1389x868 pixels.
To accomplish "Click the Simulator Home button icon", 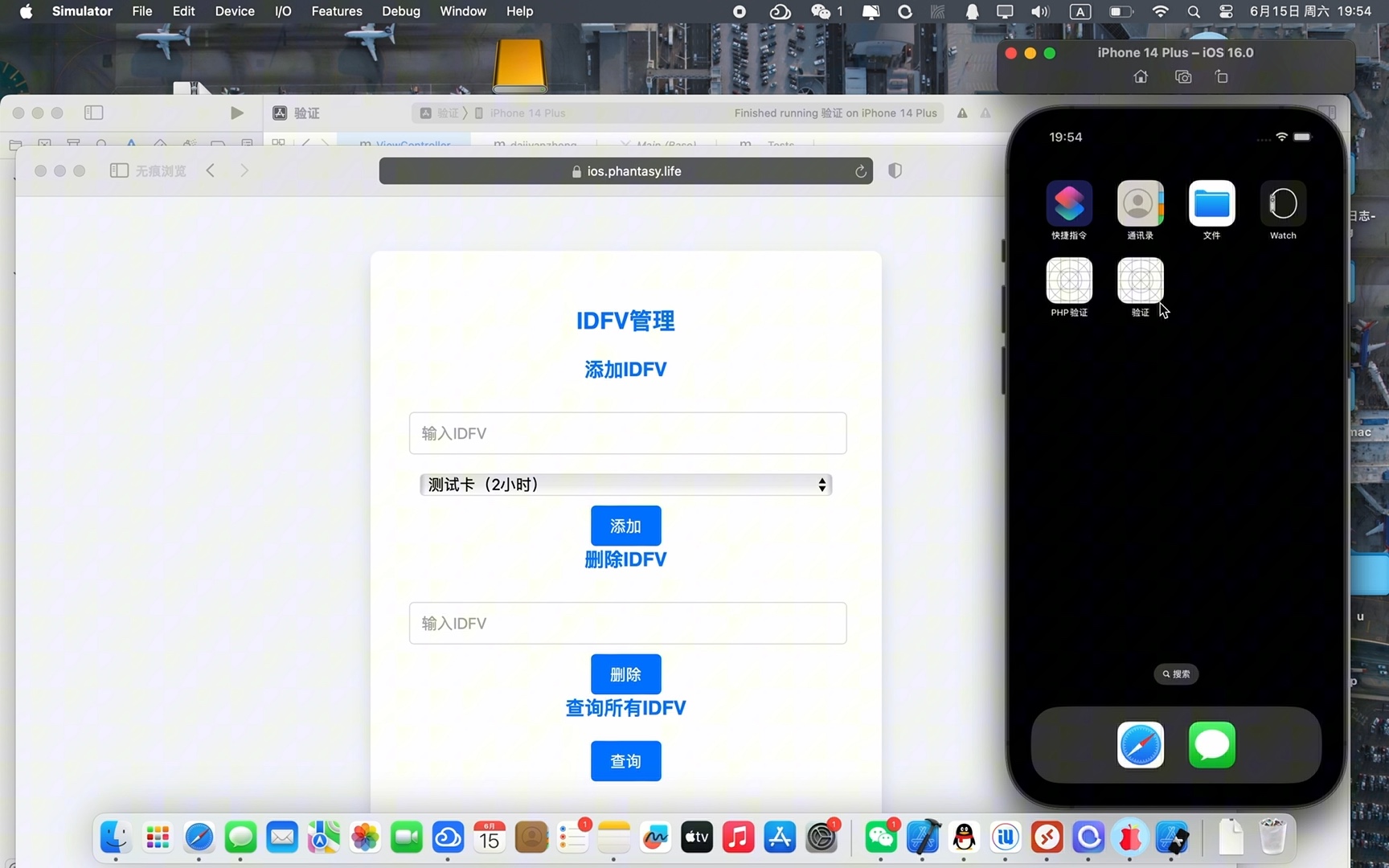I will tap(1141, 77).
